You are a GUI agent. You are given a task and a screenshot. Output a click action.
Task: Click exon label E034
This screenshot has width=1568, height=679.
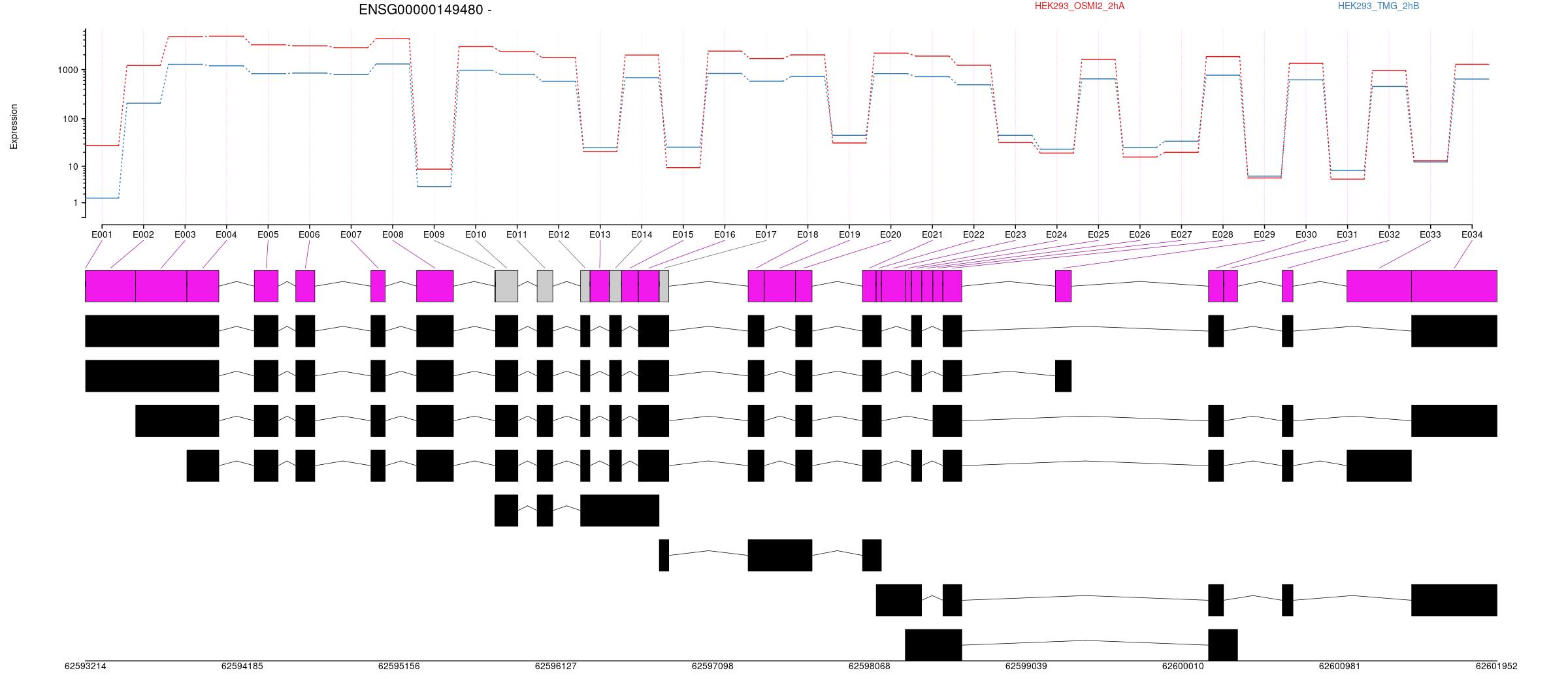click(x=1472, y=234)
